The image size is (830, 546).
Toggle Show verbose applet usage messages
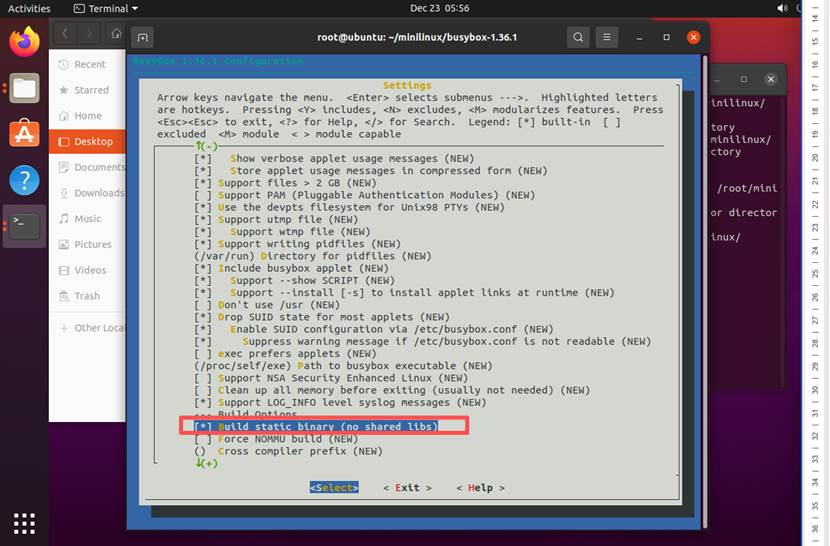click(x=334, y=158)
